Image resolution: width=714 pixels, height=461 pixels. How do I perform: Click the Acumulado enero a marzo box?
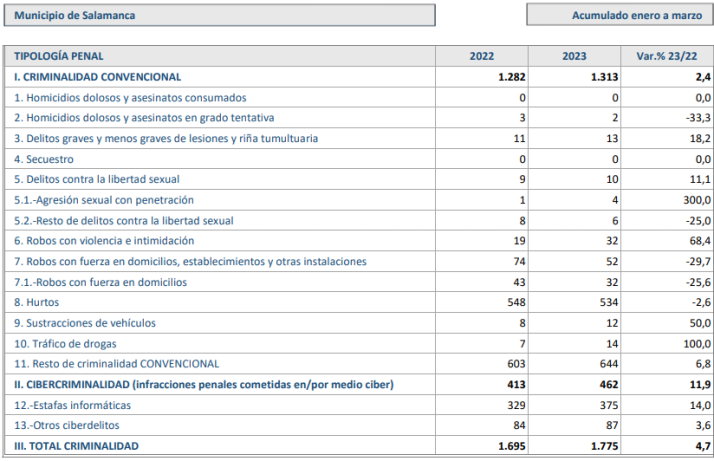(x=619, y=16)
